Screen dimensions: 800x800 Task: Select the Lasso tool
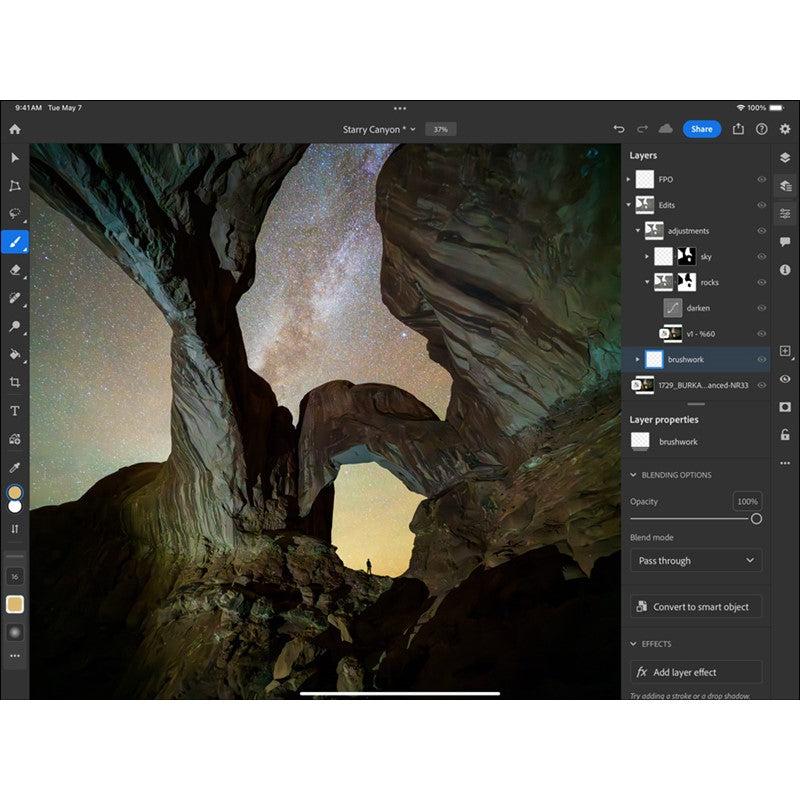point(15,214)
